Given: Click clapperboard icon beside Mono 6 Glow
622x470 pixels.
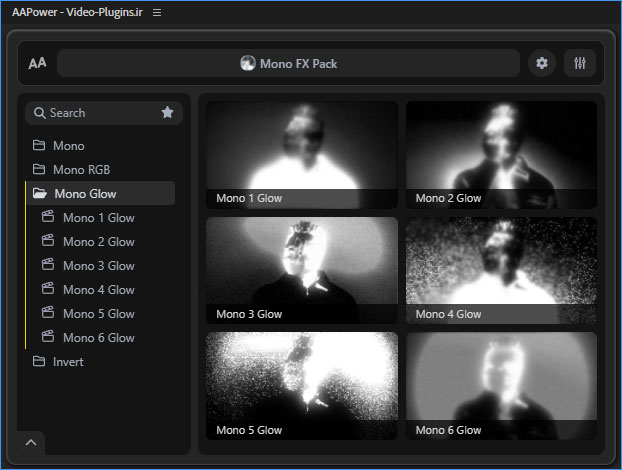Looking at the screenshot, I should coord(48,336).
